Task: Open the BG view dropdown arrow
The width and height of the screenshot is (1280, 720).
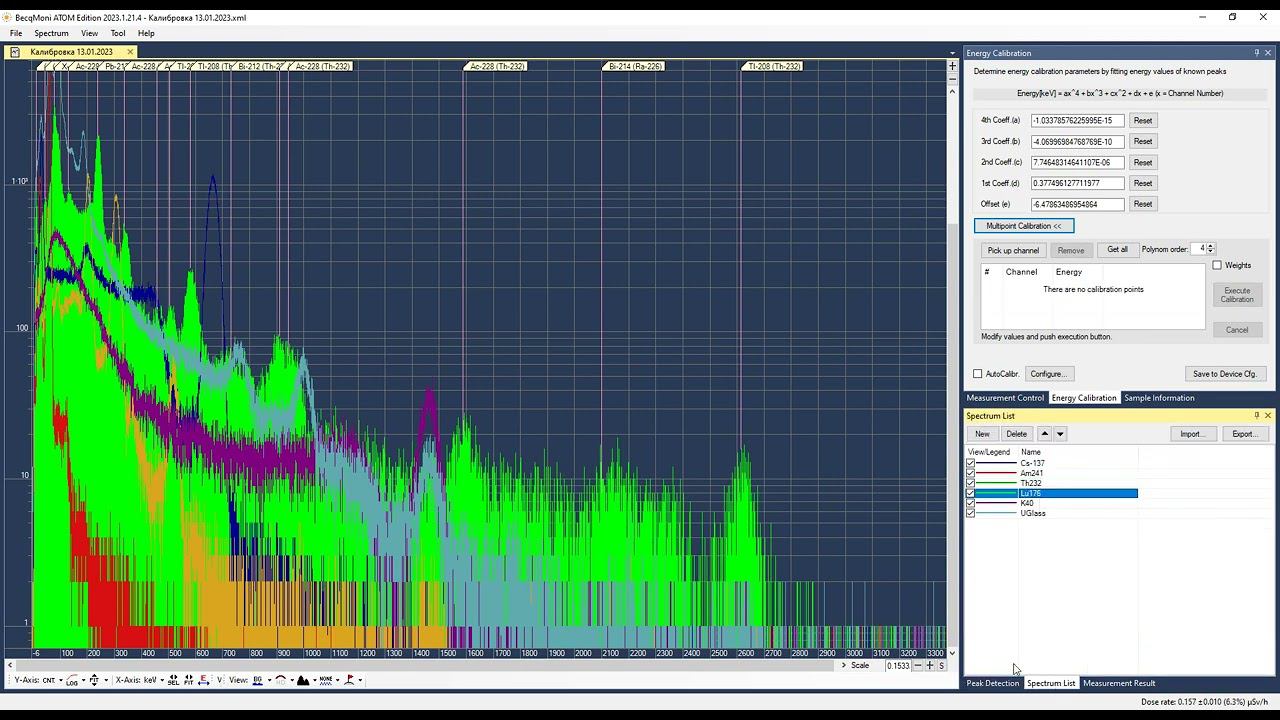Action: 269,680
